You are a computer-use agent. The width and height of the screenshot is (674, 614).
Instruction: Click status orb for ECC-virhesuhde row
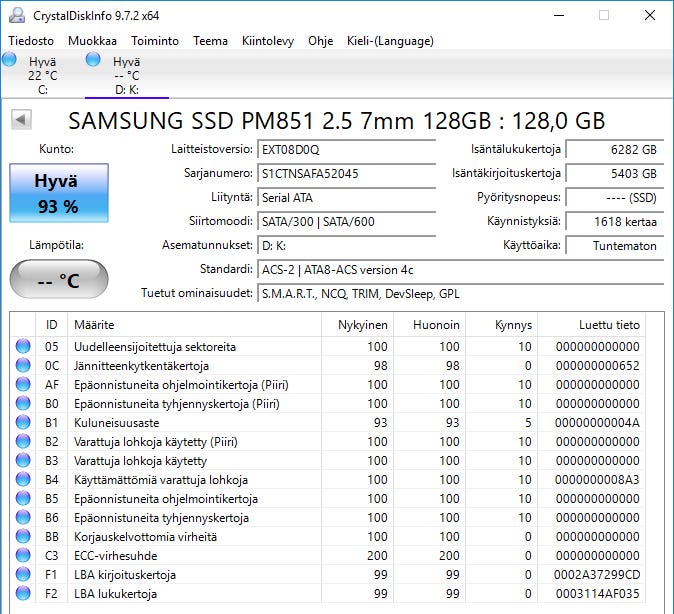(x=23, y=556)
